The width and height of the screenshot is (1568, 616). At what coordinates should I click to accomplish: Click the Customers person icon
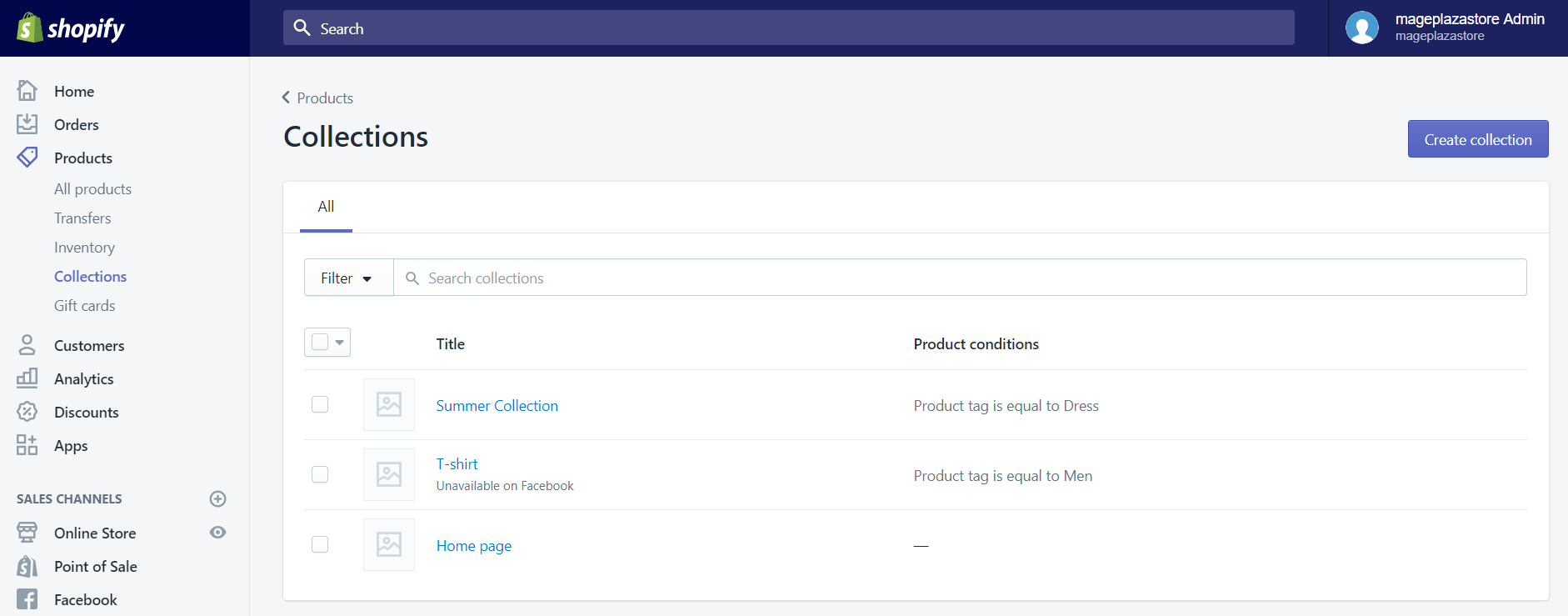[x=27, y=345]
